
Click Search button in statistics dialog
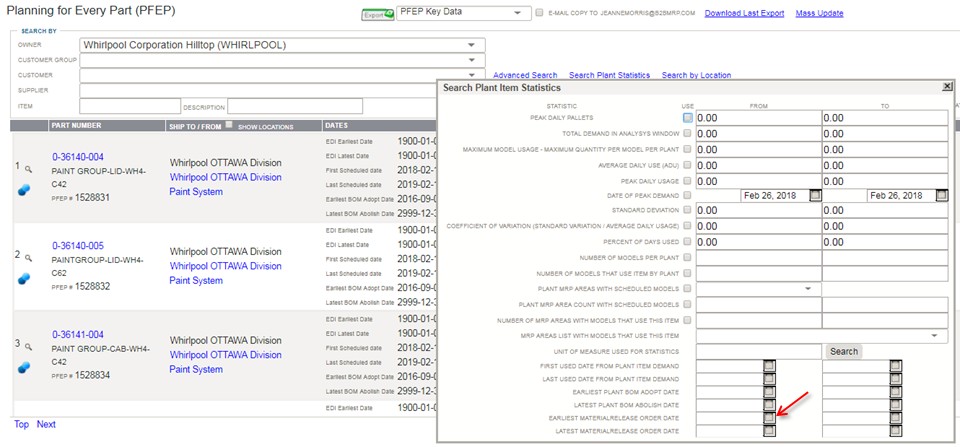tap(844, 351)
